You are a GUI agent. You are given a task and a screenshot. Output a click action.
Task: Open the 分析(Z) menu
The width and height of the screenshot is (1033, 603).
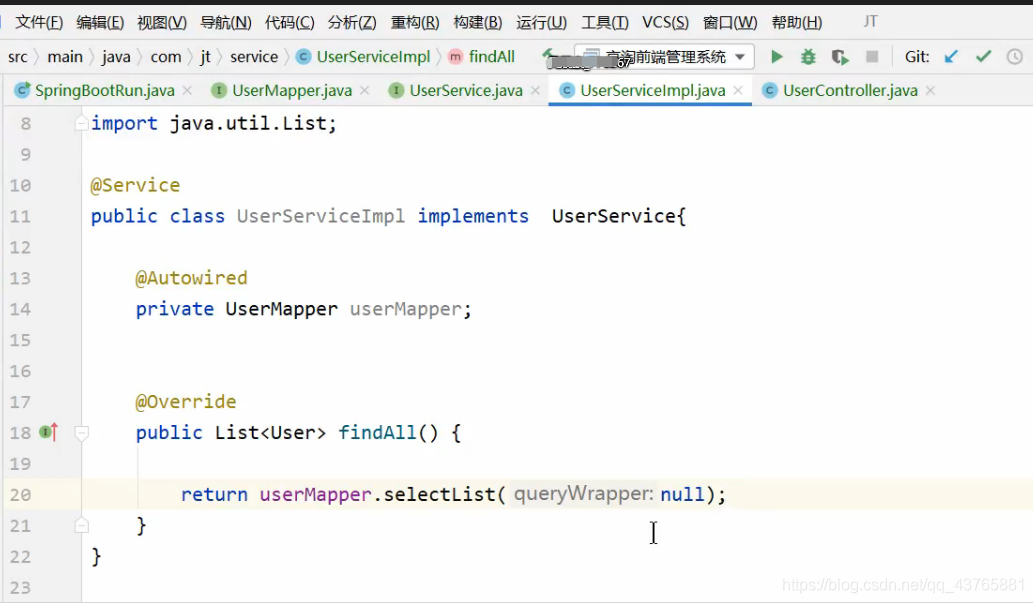[352, 22]
